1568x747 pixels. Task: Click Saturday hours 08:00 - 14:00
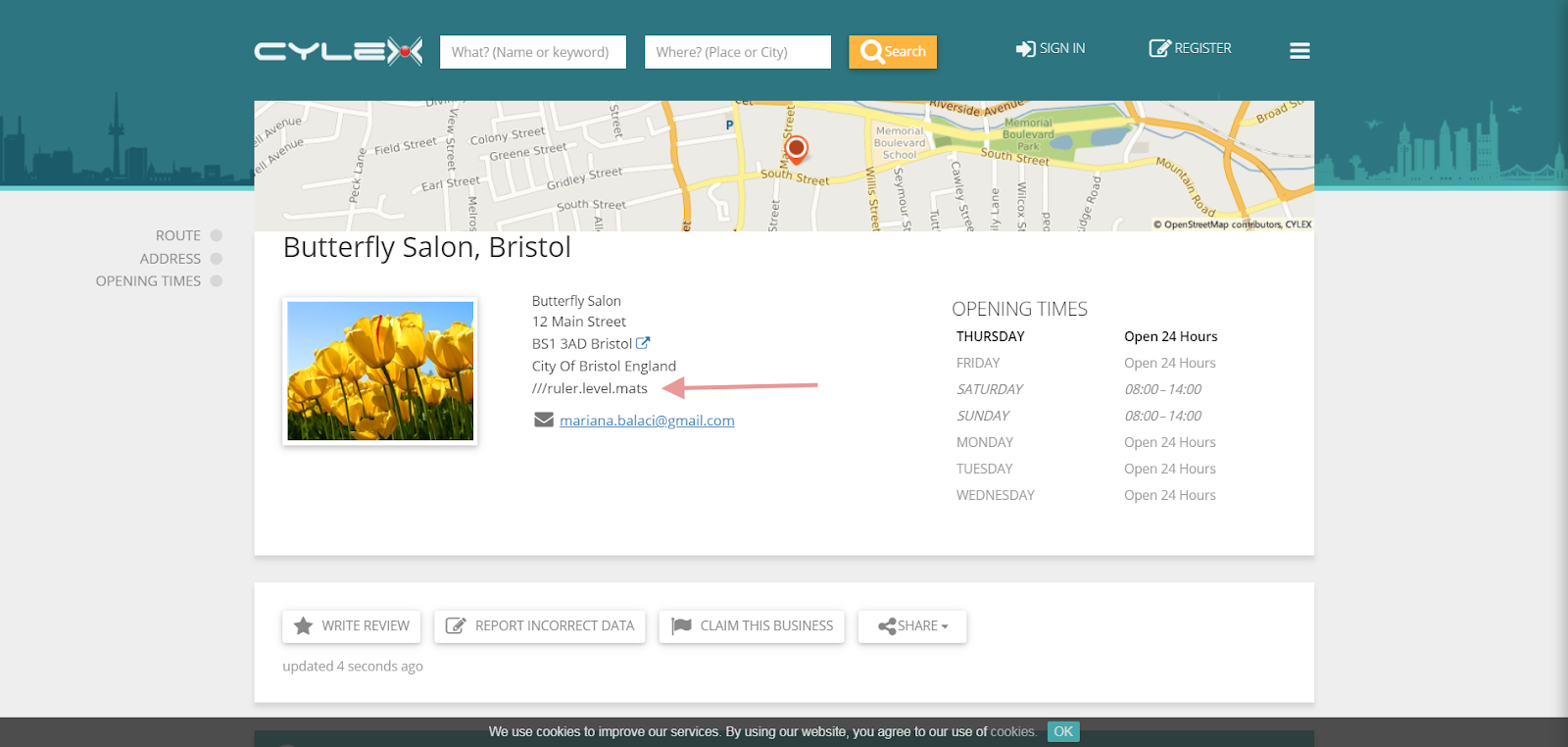(x=1163, y=389)
